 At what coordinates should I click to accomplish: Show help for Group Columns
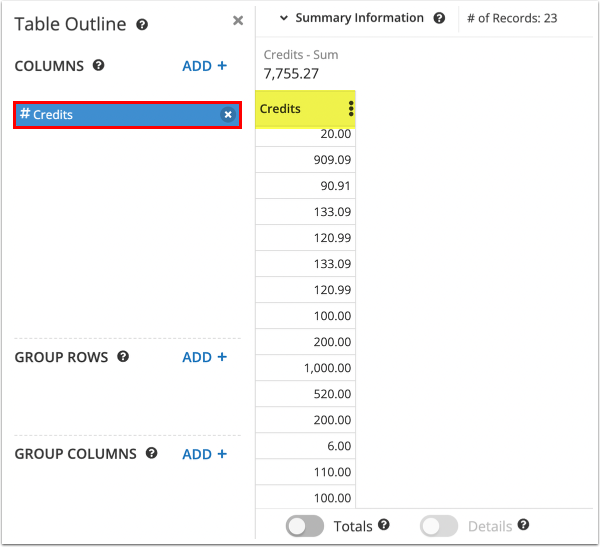pyautogui.click(x=151, y=453)
